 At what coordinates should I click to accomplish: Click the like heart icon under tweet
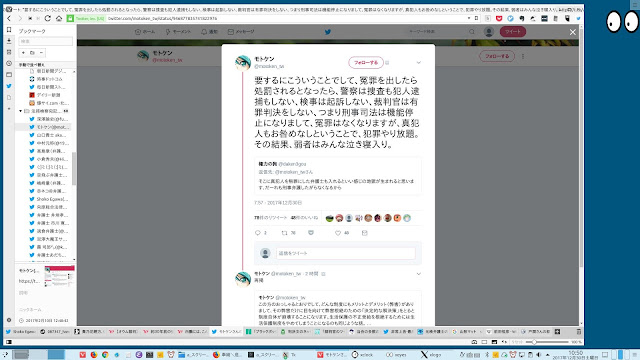[338, 233]
